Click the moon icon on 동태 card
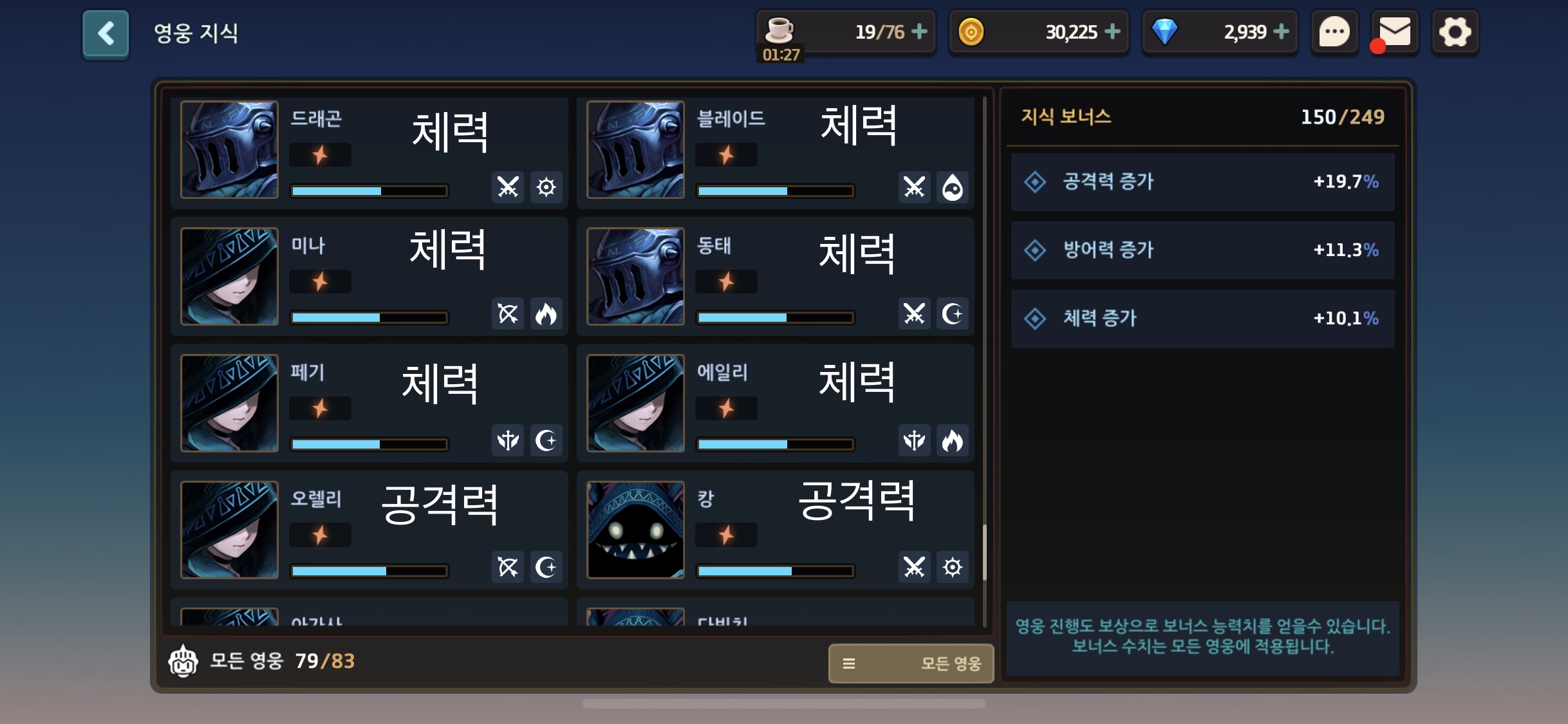This screenshot has height=724, width=1568. [x=952, y=314]
